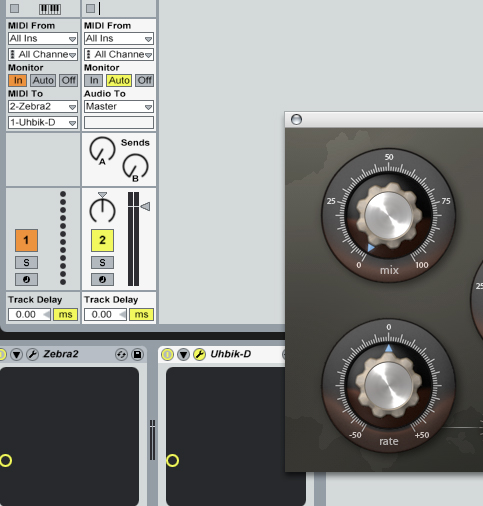483x506 pixels.
Task: Set track 1 Monitor to Auto
Action: coord(43,80)
